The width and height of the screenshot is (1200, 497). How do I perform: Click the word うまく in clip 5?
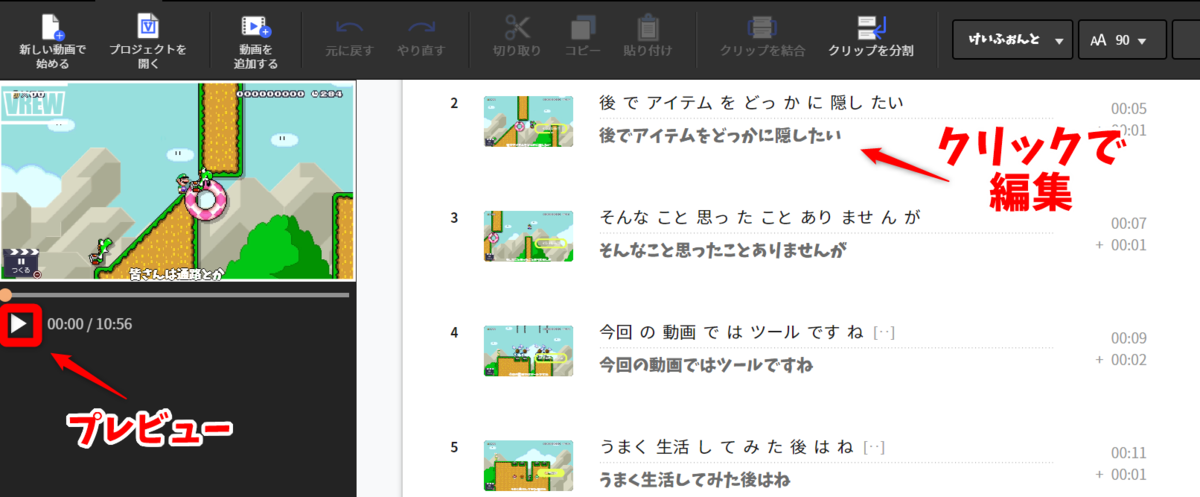(623, 446)
